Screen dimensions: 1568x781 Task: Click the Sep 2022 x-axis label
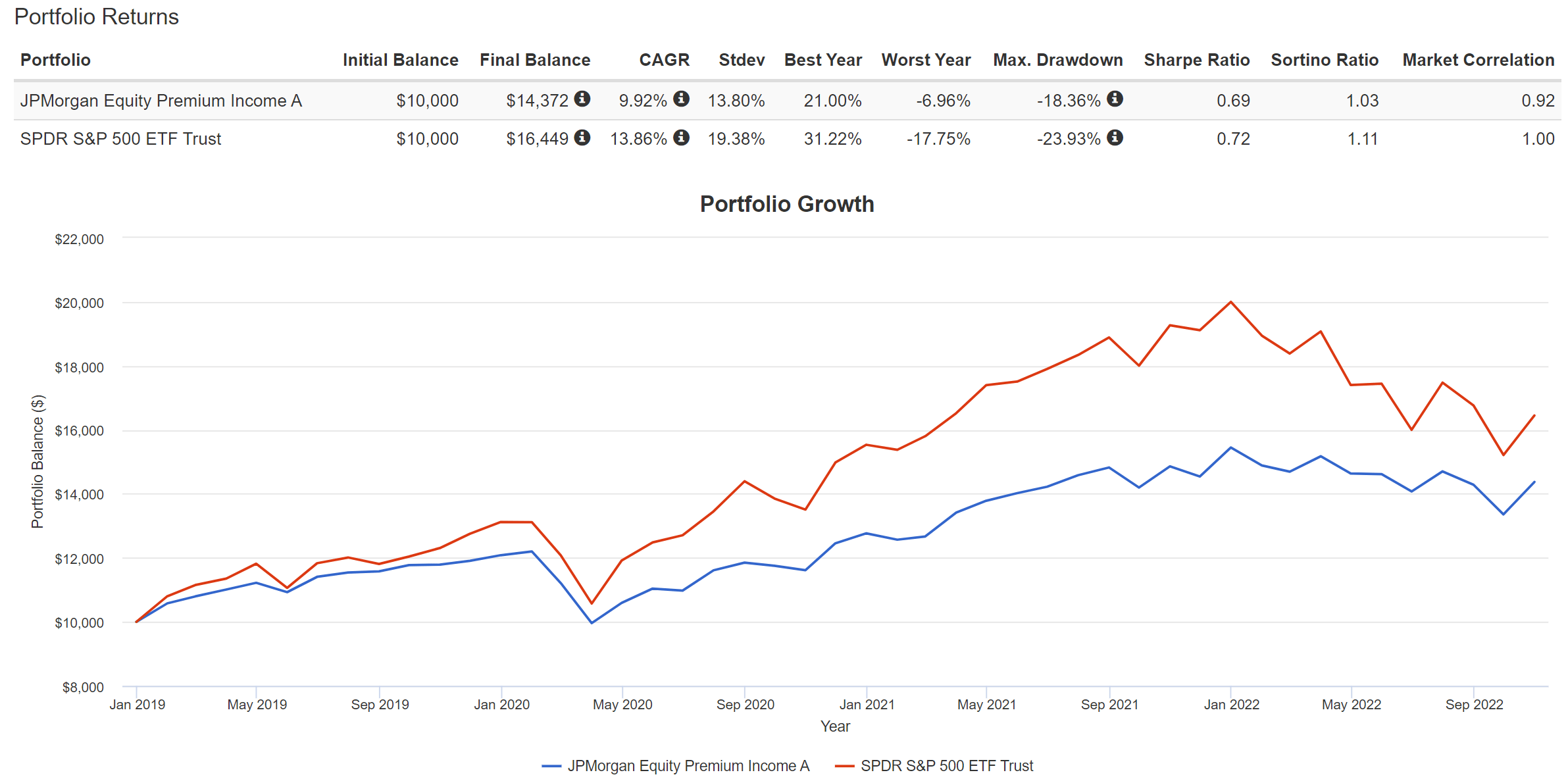click(x=1474, y=705)
